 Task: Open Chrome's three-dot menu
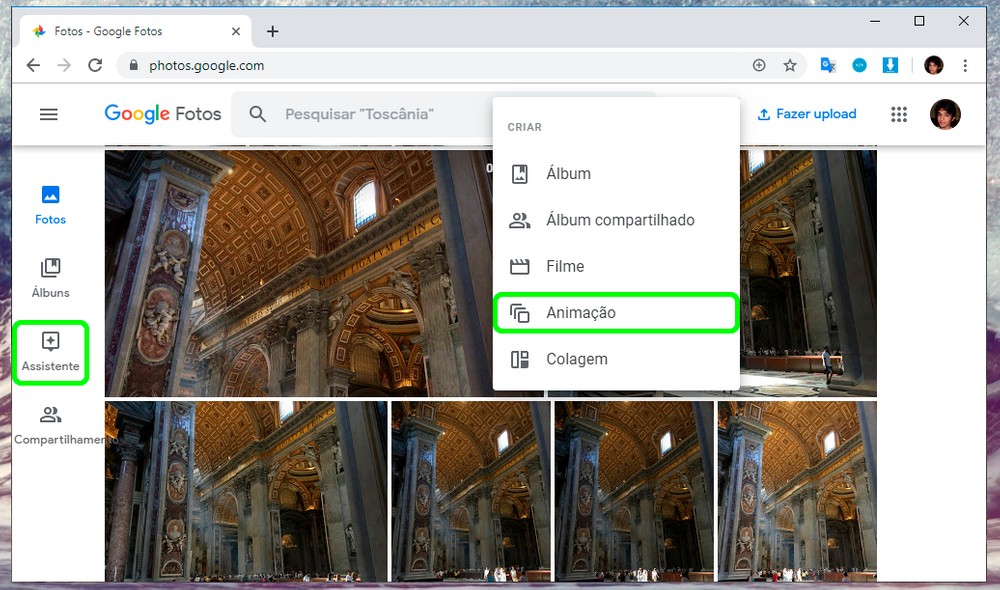point(965,65)
